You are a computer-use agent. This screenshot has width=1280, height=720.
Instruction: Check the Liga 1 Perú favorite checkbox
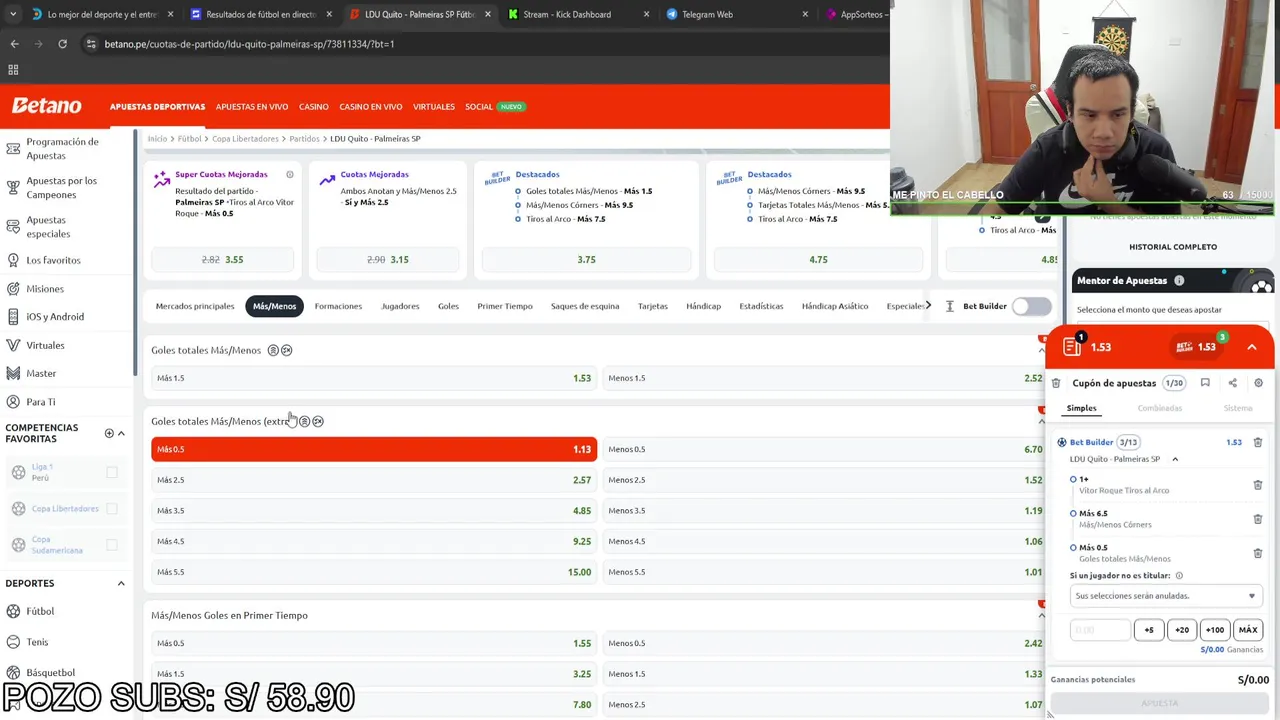coord(112,472)
